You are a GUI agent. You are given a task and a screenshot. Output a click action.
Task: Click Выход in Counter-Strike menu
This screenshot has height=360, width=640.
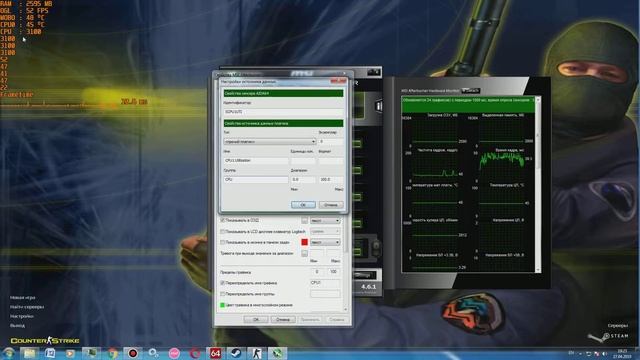pyautogui.click(x=17, y=326)
